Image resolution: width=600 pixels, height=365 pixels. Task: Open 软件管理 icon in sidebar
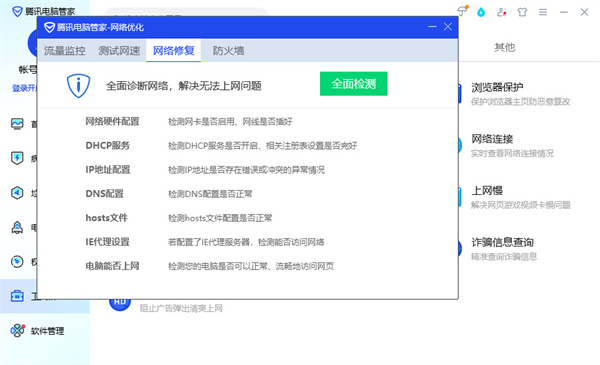click(18, 330)
